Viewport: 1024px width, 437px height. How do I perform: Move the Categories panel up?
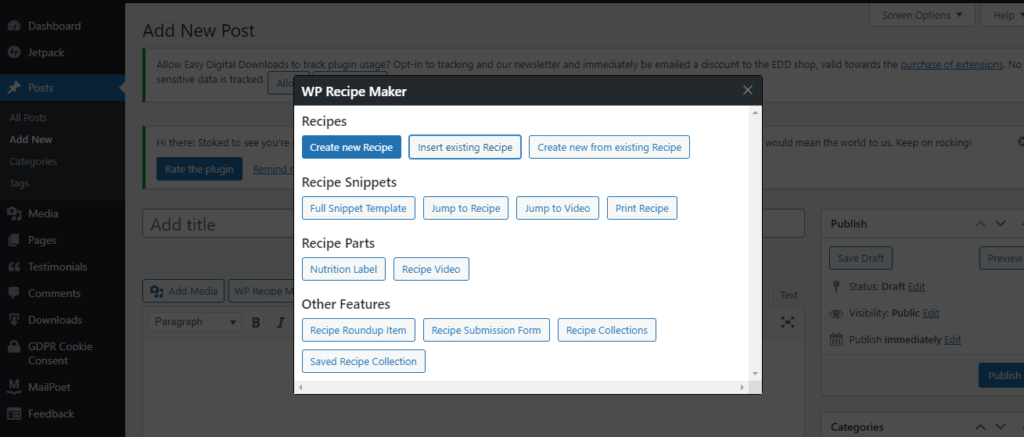[x=980, y=427]
